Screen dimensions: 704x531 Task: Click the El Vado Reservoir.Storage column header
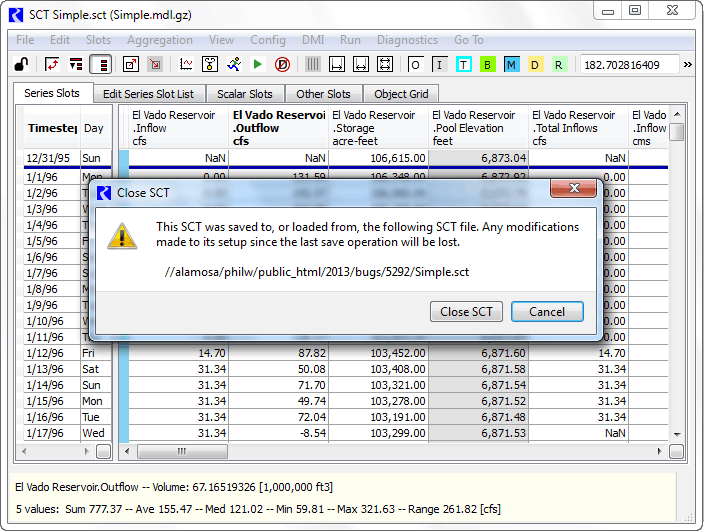click(x=378, y=128)
